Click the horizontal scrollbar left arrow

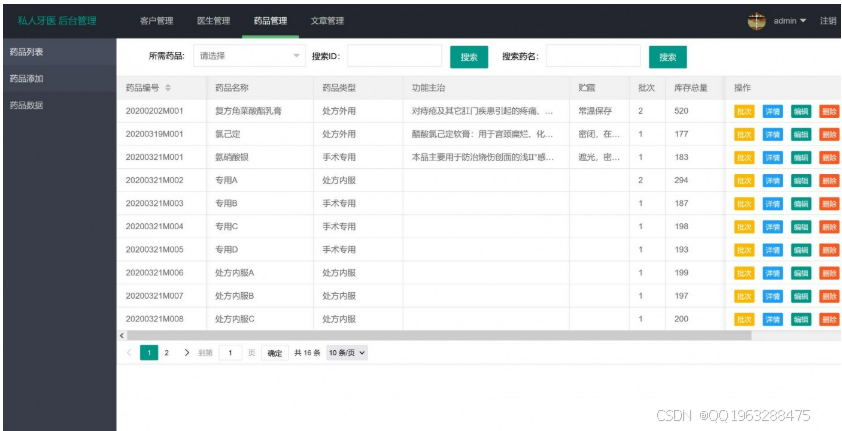pyautogui.click(x=122, y=335)
